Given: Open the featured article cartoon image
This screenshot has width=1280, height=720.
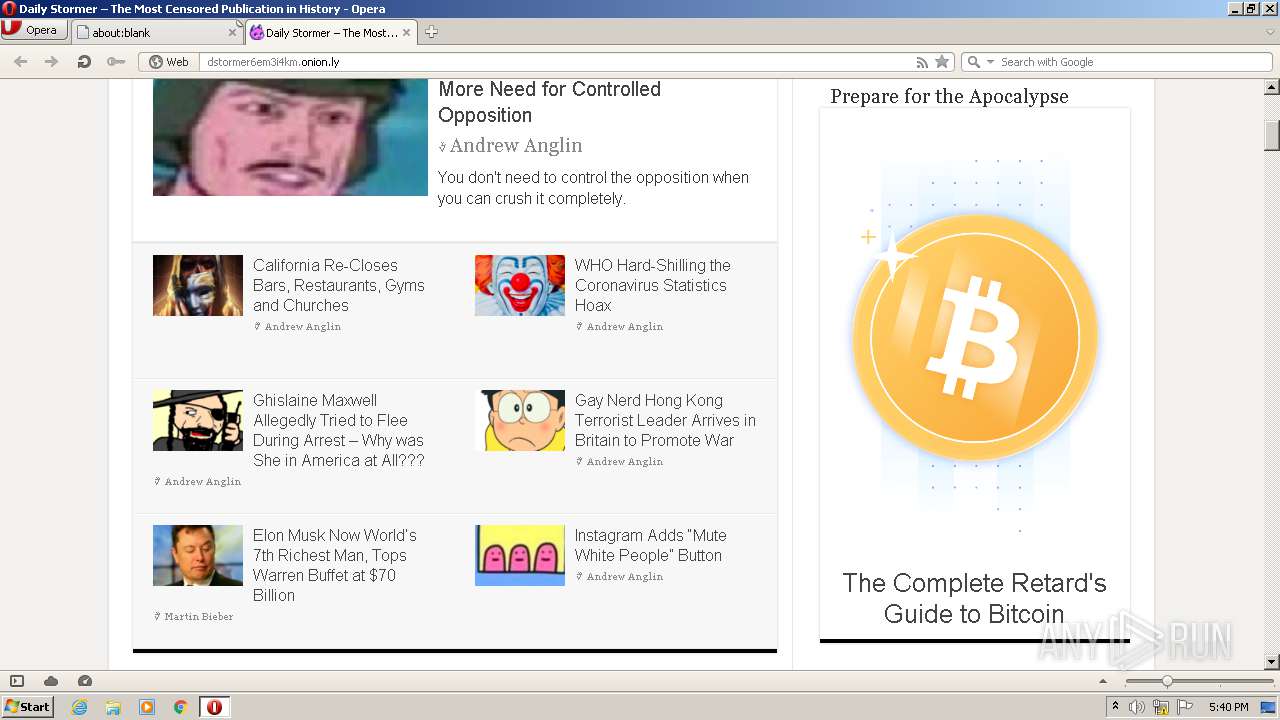Looking at the screenshot, I should click(290, 137).
